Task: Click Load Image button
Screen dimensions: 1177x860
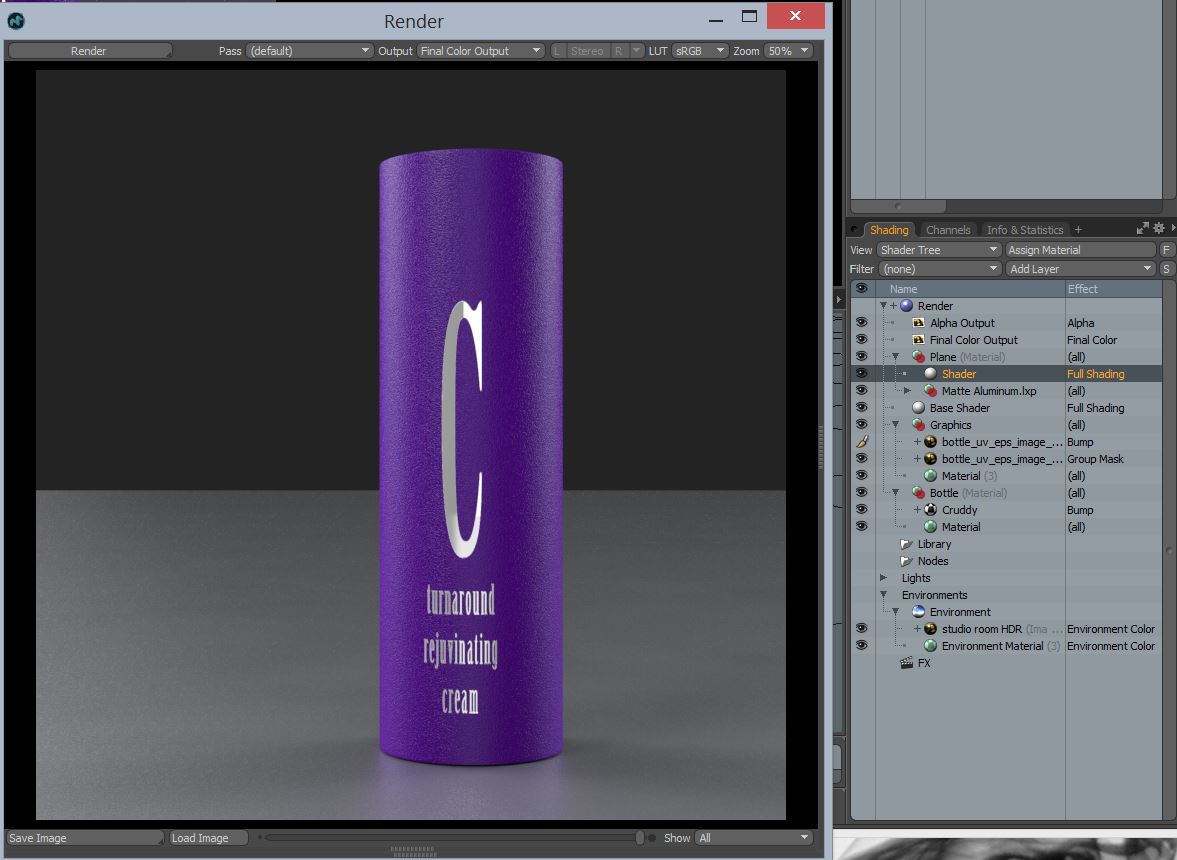Action: pos(209,837)
